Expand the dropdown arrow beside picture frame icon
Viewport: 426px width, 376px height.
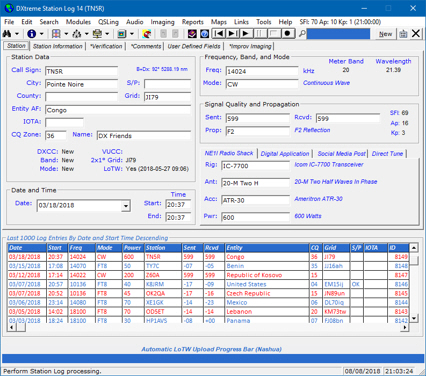click(x=132, y=34)
